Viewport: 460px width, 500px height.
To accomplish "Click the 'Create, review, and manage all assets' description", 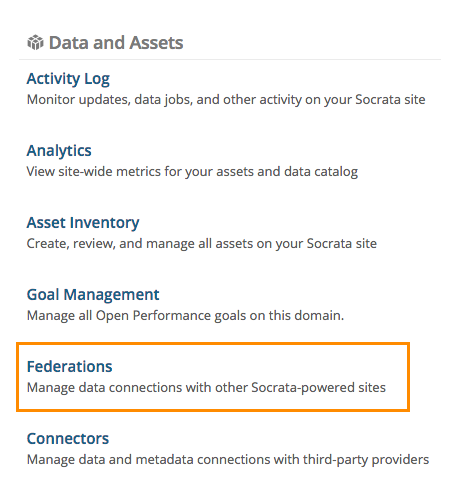I will pos(202,244).
